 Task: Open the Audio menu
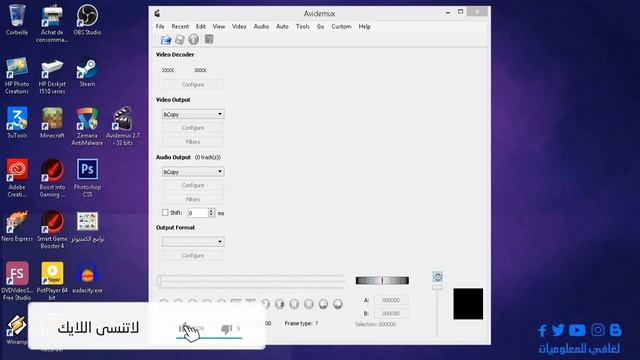coord(261,27)
